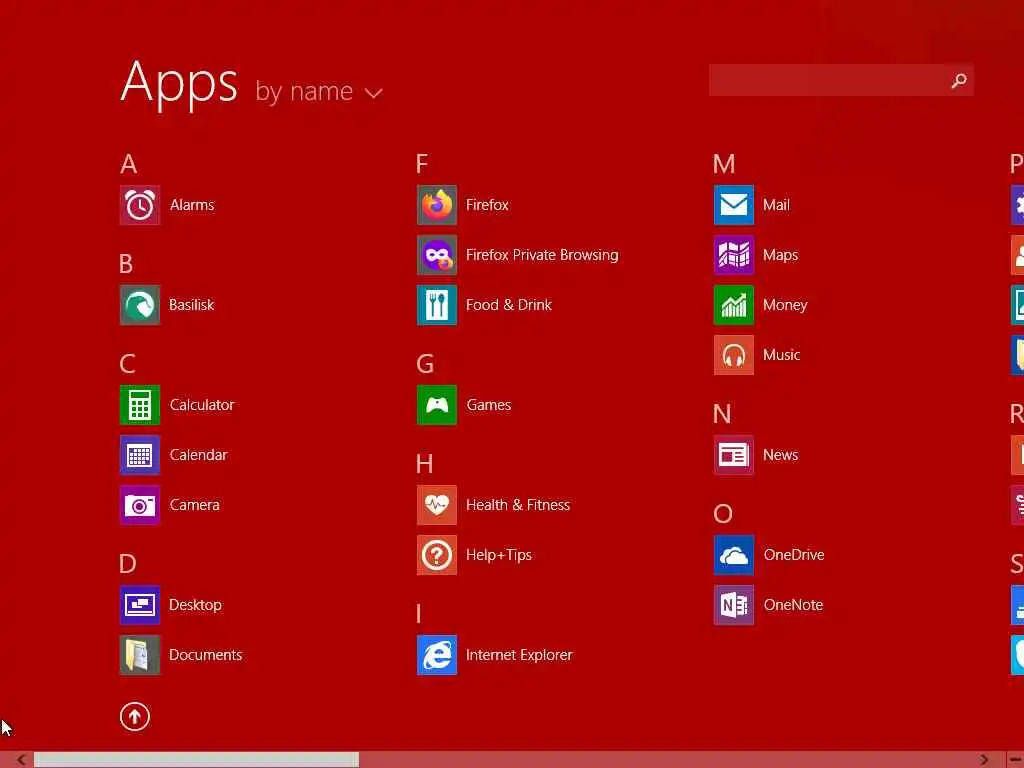Click the 'Apps' page heading
Screen dimensions: 1024x768
(179, 85)
